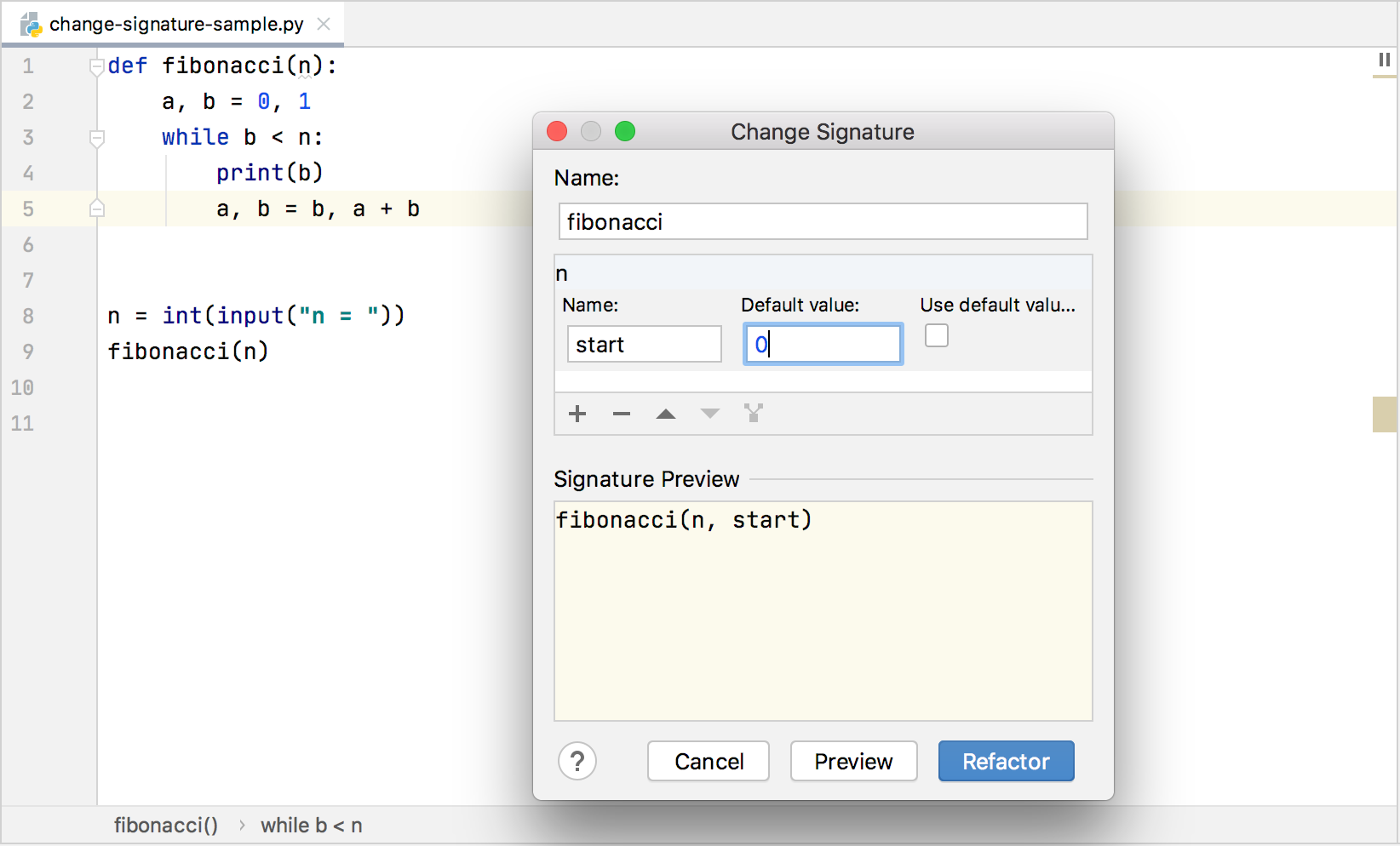The height and width of the screenshot is (846, 1400).
Task: Cancel the Change Signature dialog
Action: point(709,761)
